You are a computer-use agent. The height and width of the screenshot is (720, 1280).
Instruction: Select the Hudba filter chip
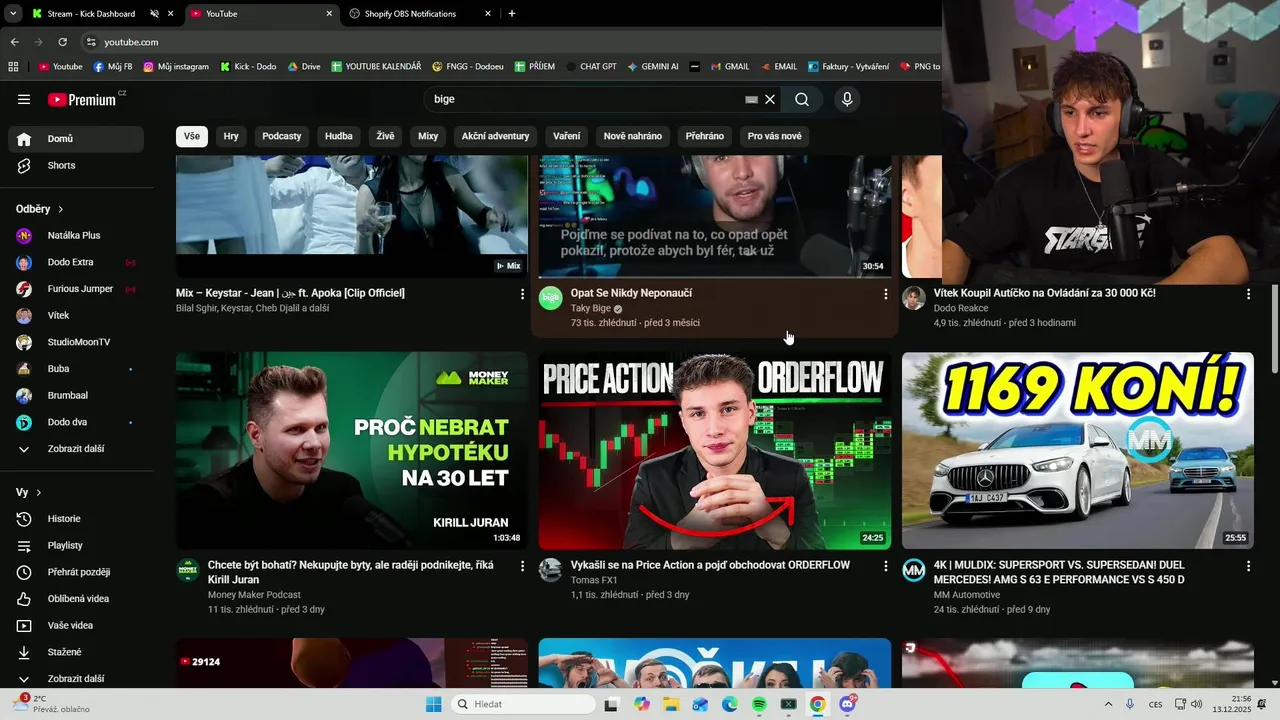339,136
